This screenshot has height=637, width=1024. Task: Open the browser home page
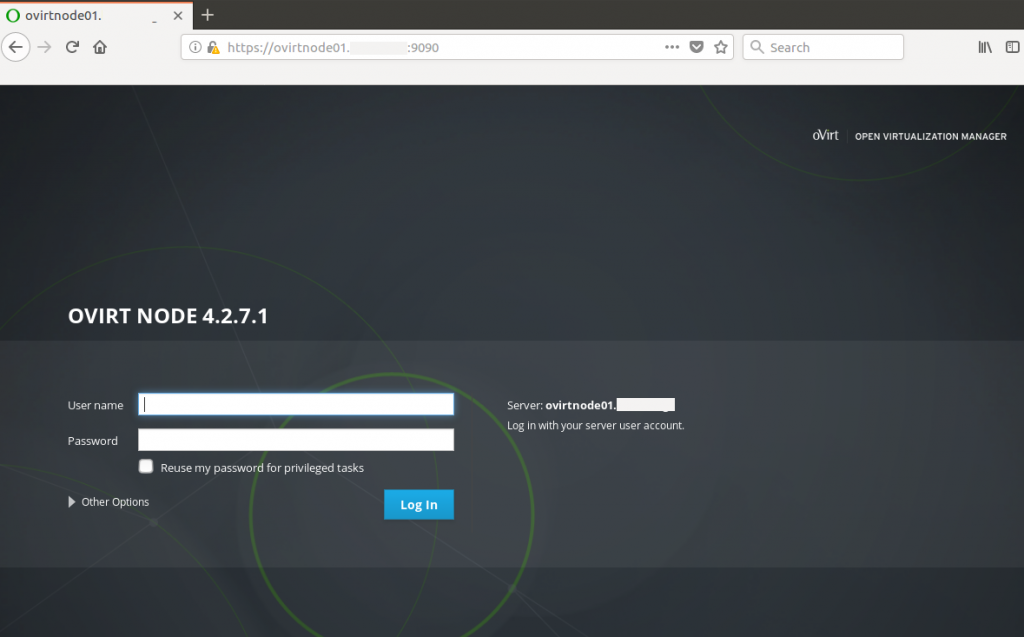pyautogui.click(x=100, y=47)
